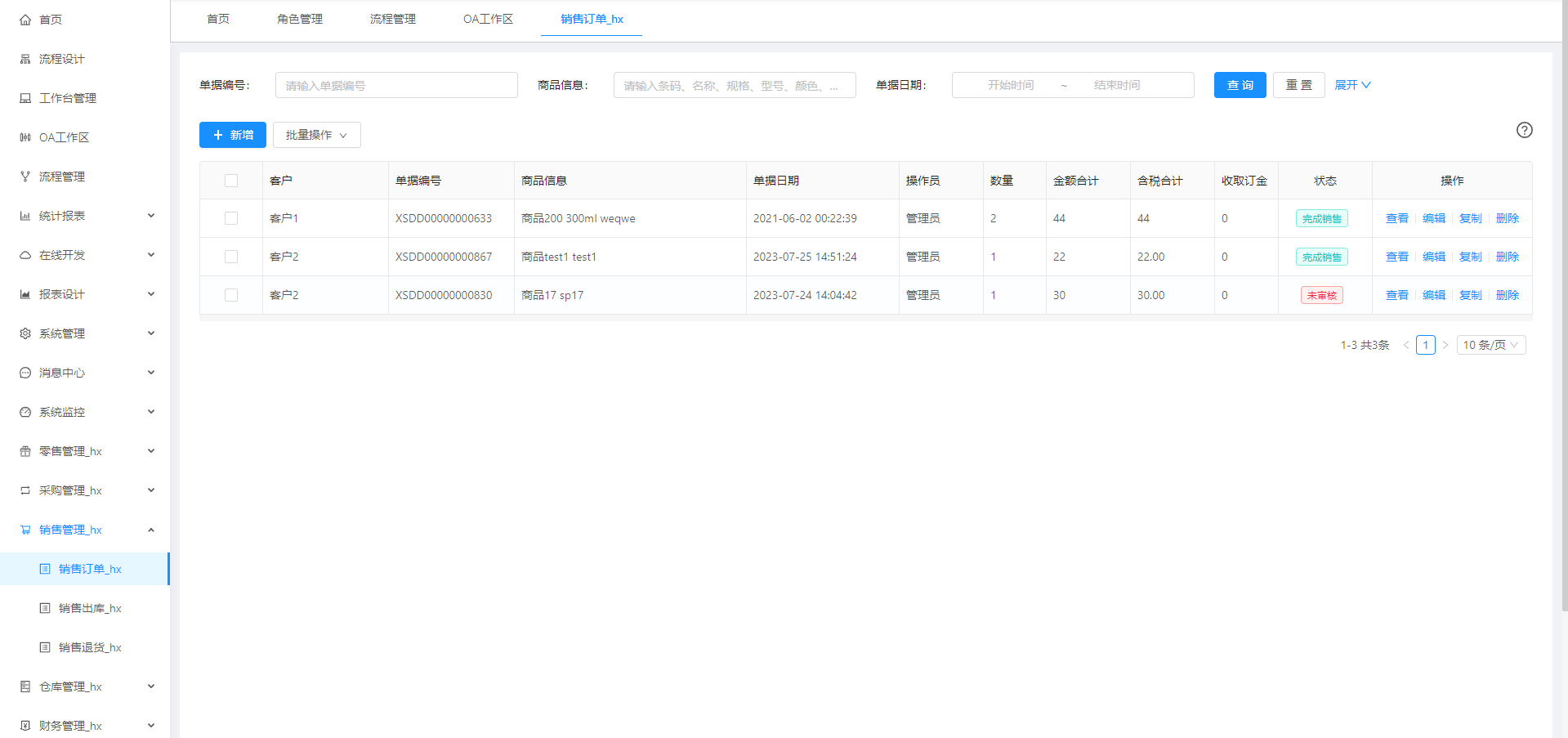Tick the select-all checkbox in table header

coord(231,181)
